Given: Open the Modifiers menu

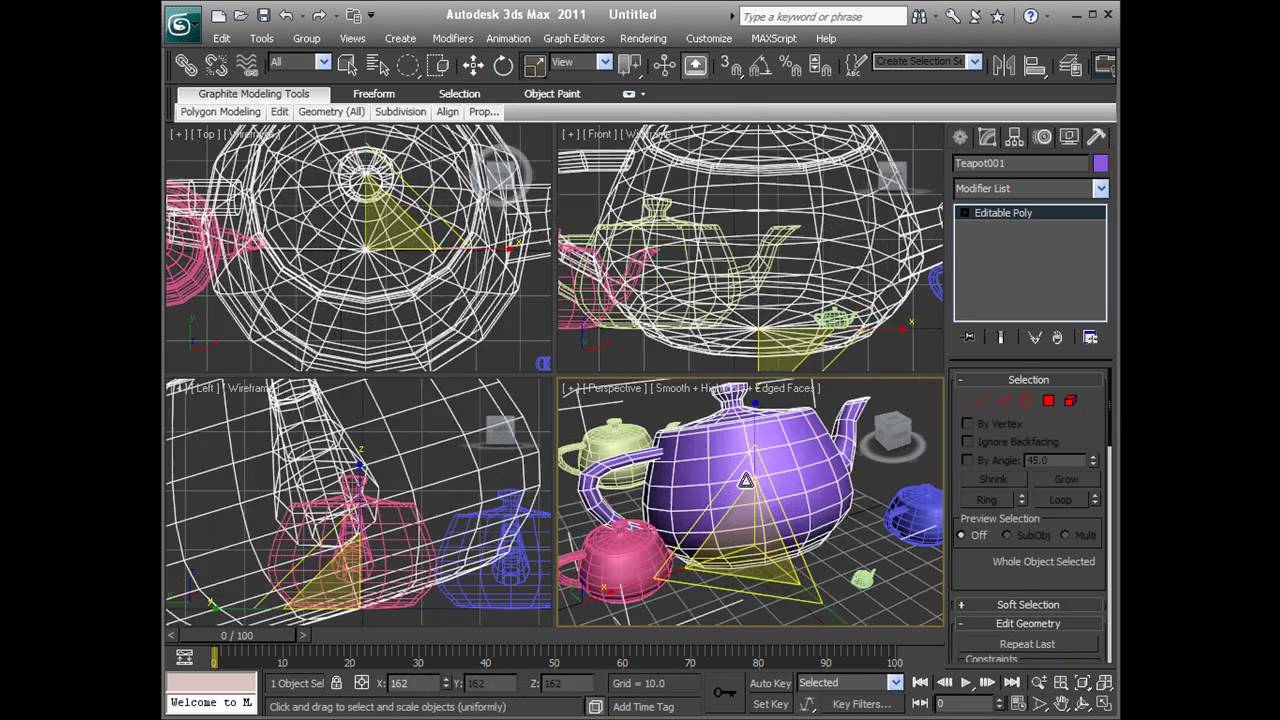Looking at the screenshot, I should click(x=453, y=39).
